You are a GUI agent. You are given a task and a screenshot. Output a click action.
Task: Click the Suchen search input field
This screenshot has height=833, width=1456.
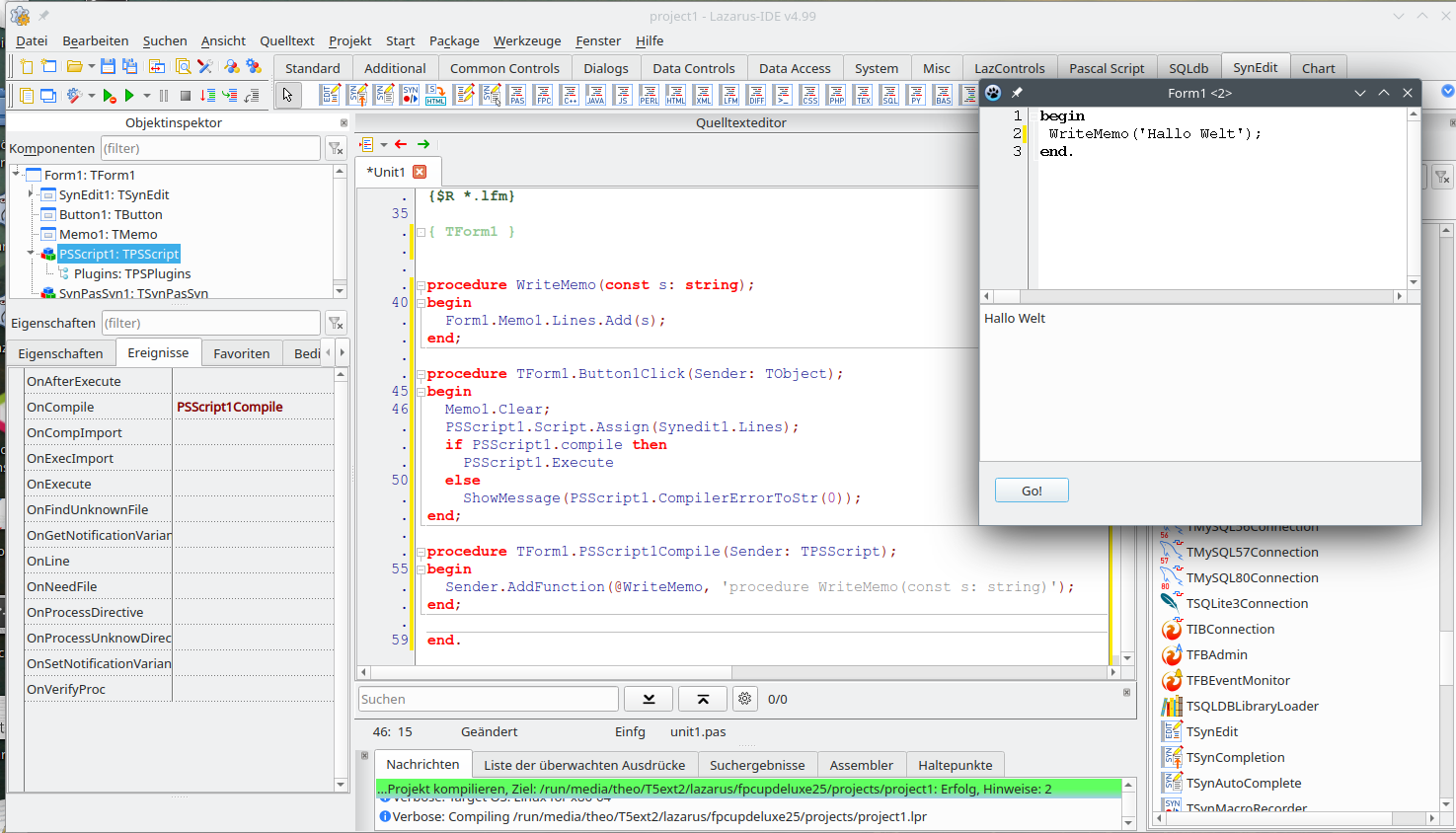488,699
